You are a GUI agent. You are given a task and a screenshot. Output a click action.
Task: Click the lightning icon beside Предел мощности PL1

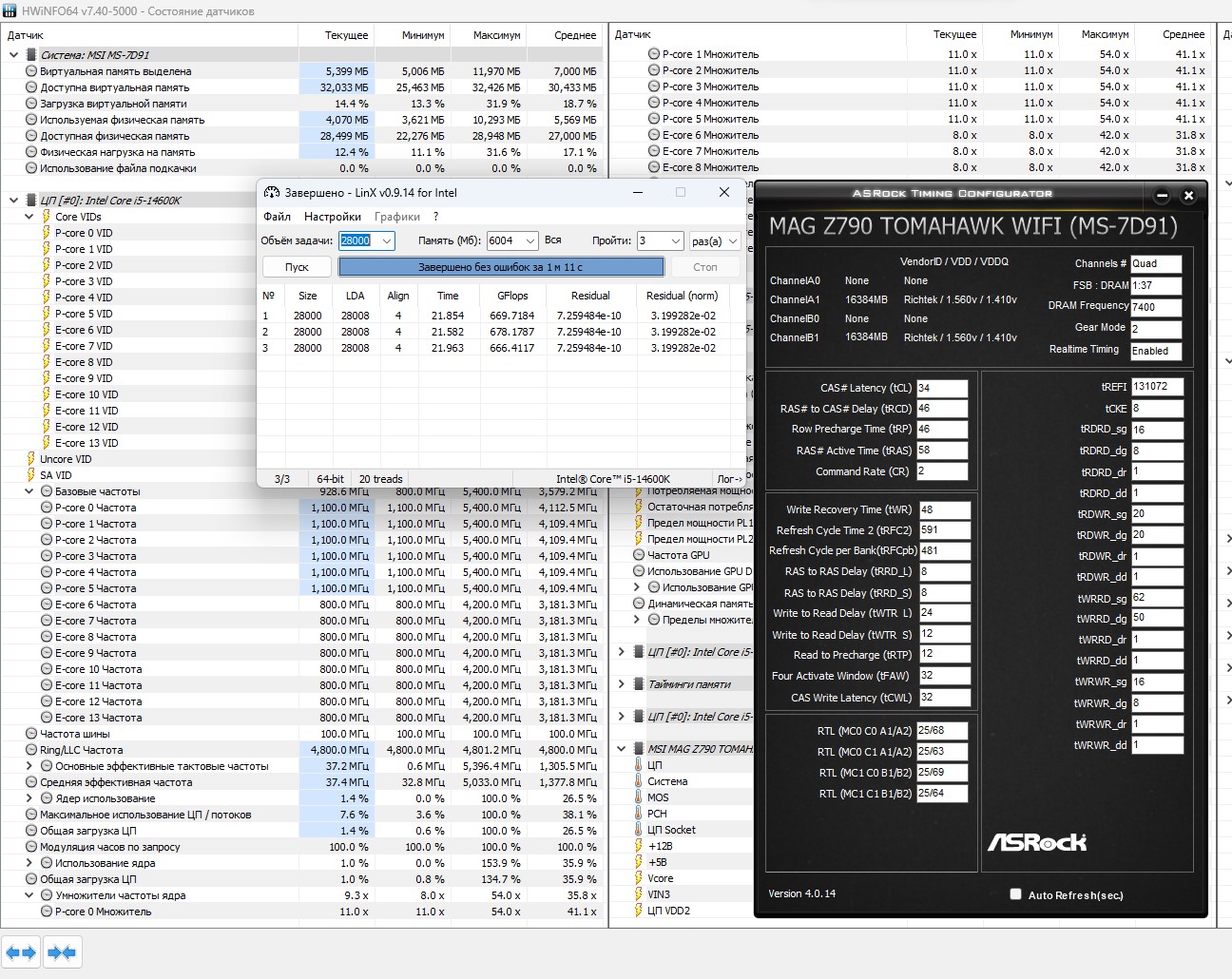click(639, 523)
